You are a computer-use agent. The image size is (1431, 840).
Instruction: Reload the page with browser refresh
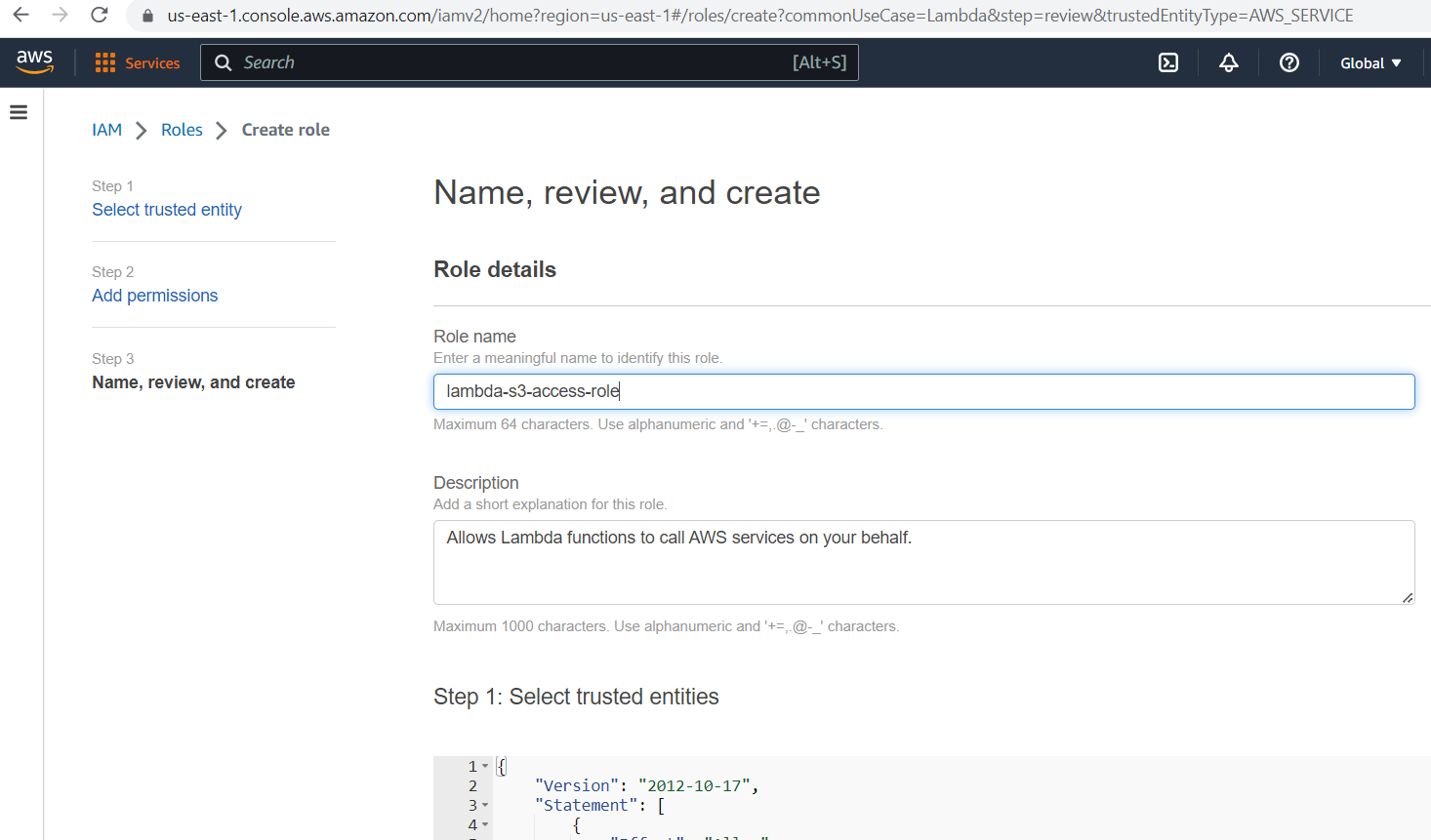(100, 16)
